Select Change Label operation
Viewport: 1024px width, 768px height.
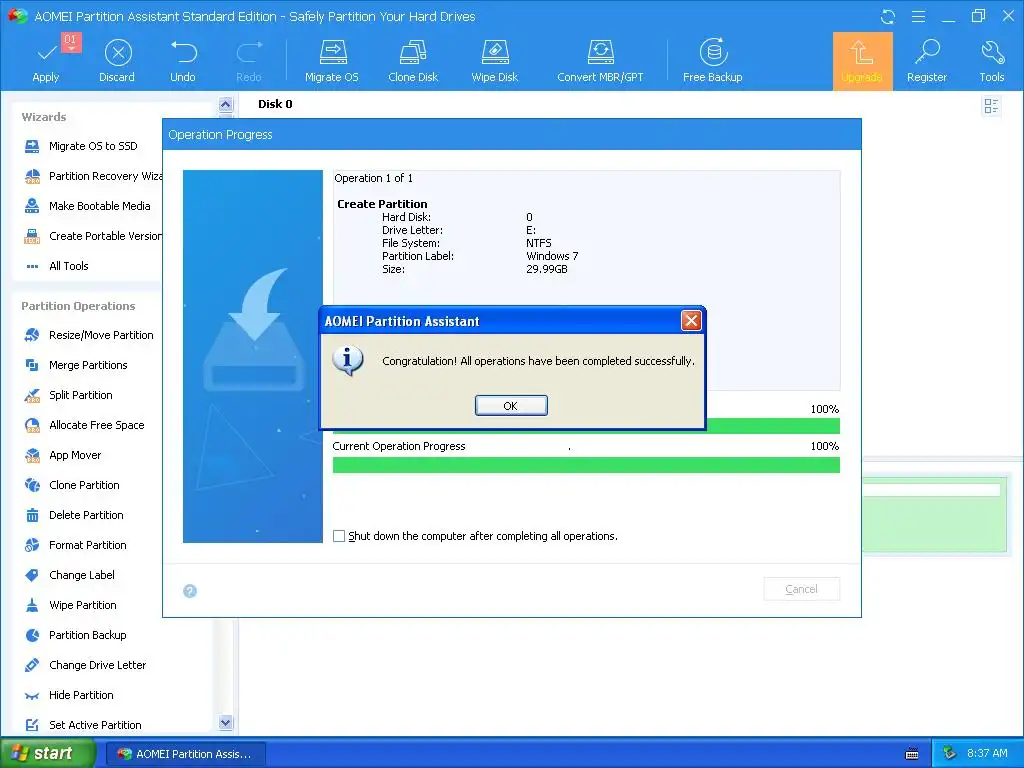point(69,575)
